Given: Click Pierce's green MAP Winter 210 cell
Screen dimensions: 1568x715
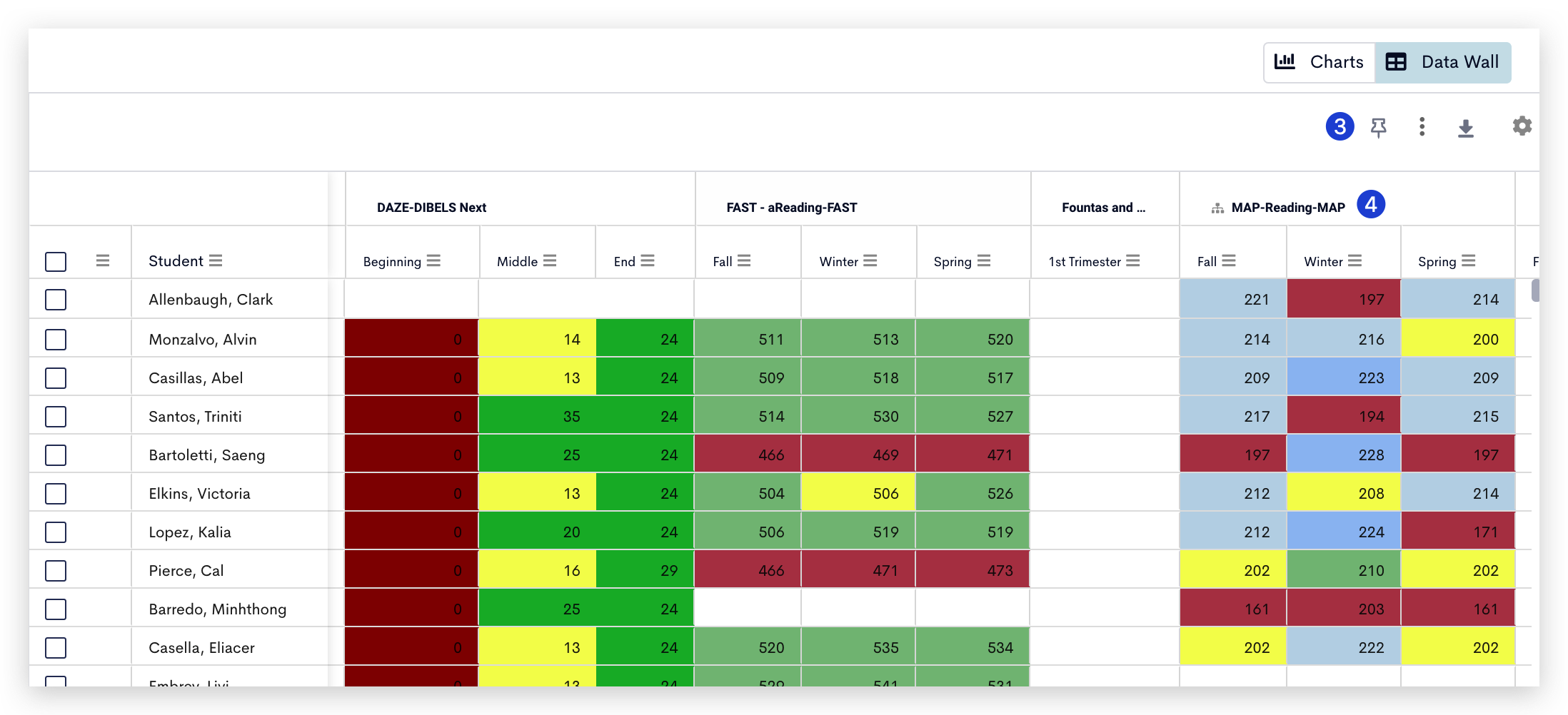Looking at the screenshot, I should pyautogui.click(x=1344, y=569).
